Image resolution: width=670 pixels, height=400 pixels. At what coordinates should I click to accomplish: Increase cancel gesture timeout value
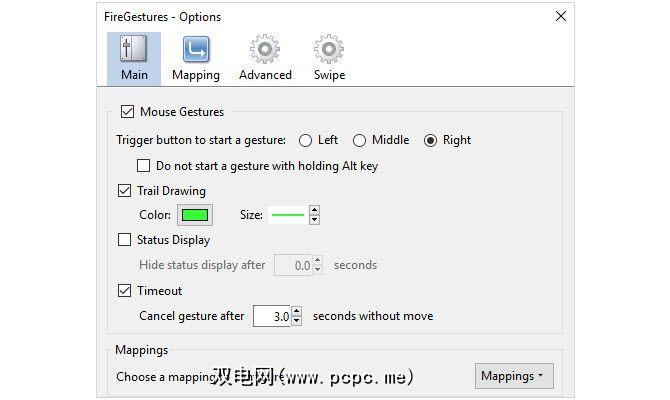click(x=297, y=311)
